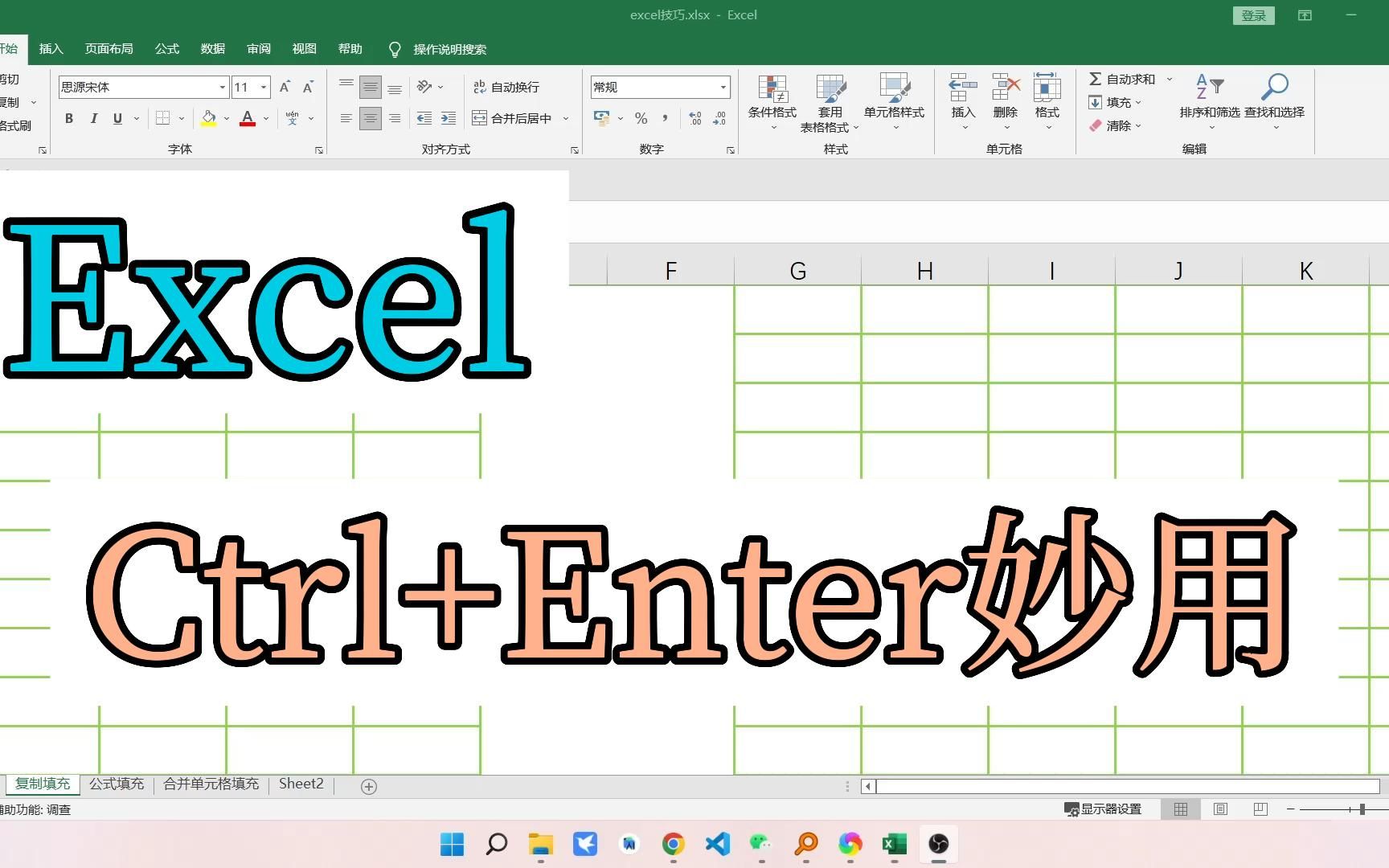Open font name dropdown 思源宋体
The height and width of the screenshot is (868, 1389).
(x=223, y=87)
